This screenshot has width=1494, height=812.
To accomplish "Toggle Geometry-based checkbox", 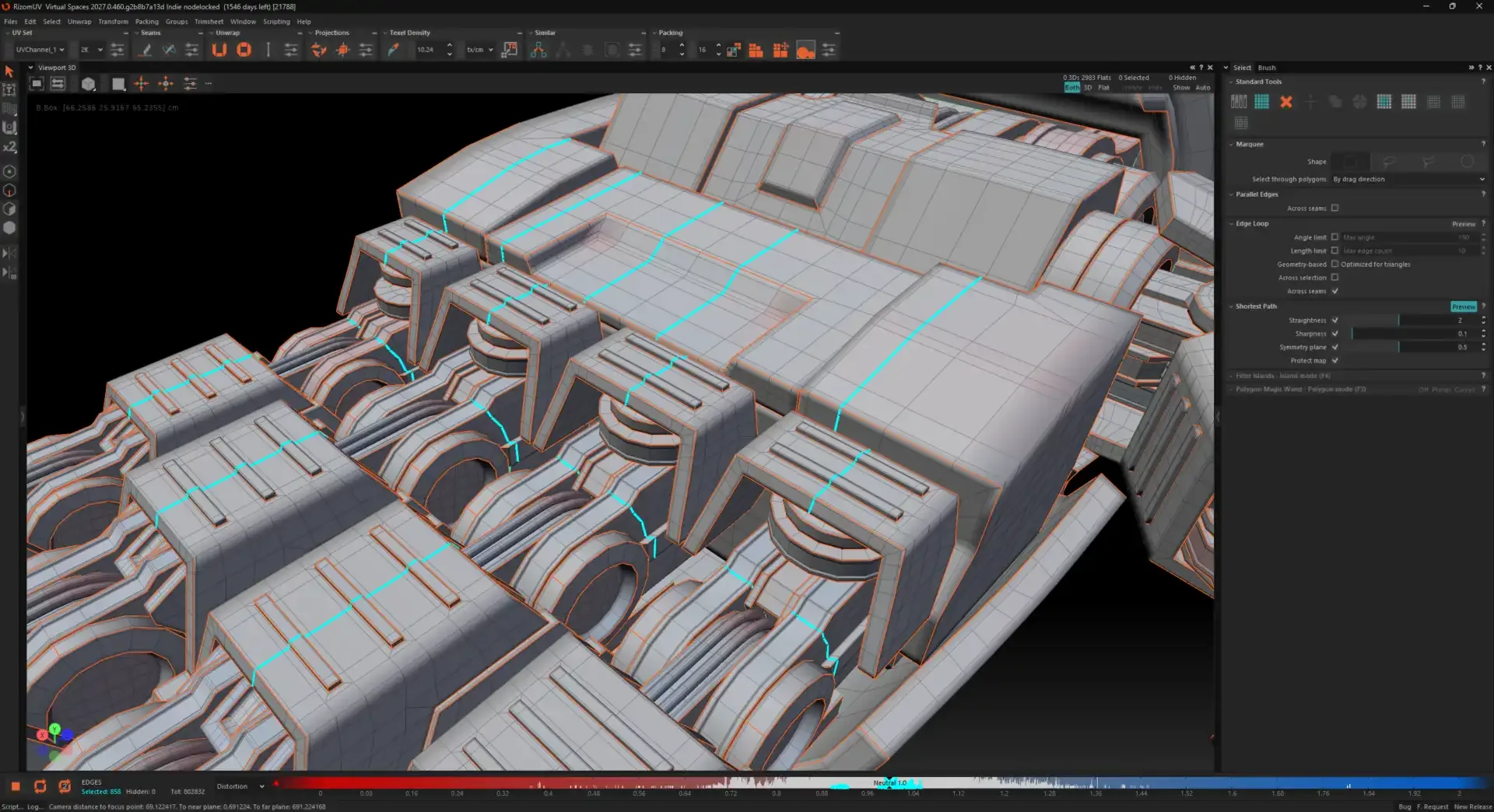I will [1335, 264].
